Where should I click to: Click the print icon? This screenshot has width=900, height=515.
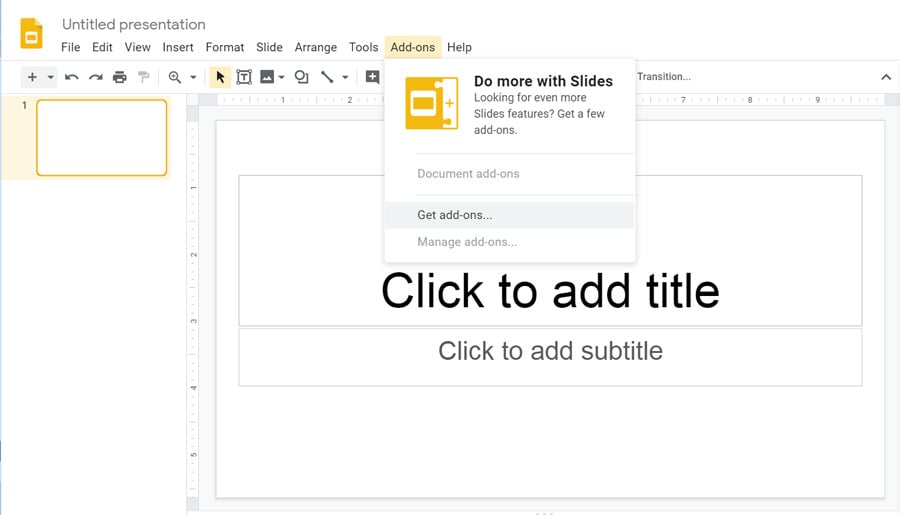pyautogui.click(x=120, y=77)
